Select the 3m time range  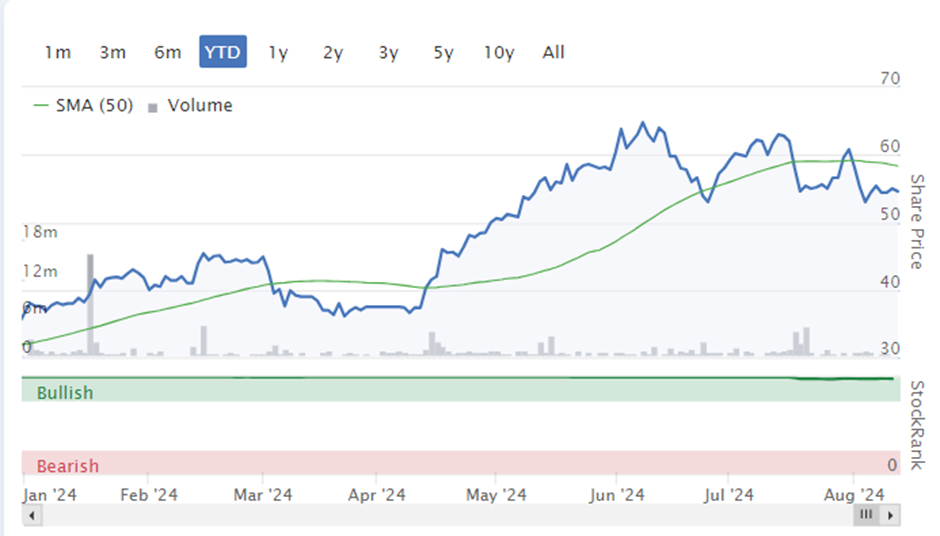click(x=113, y=52)
